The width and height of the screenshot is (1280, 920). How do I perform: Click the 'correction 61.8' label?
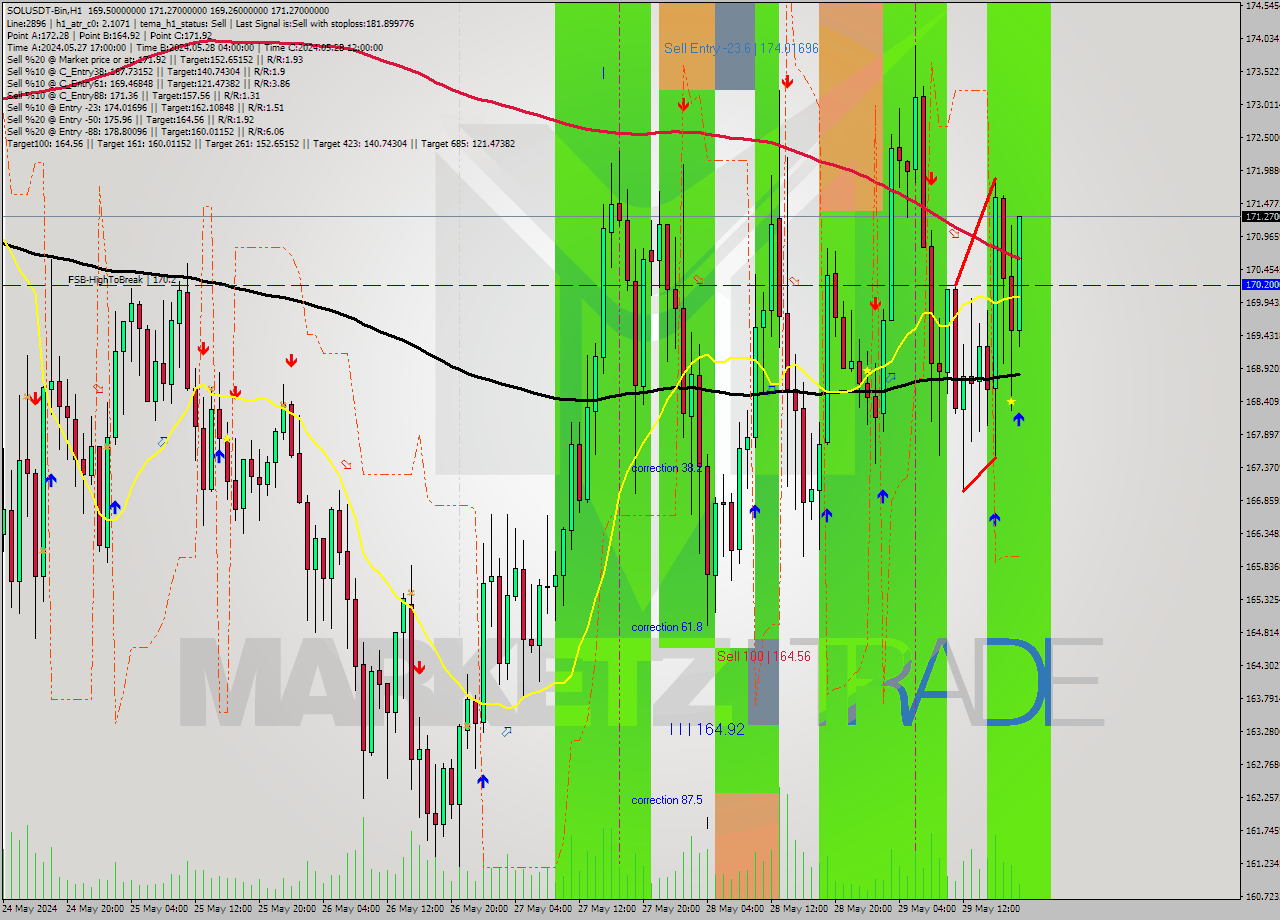(666, 627)
